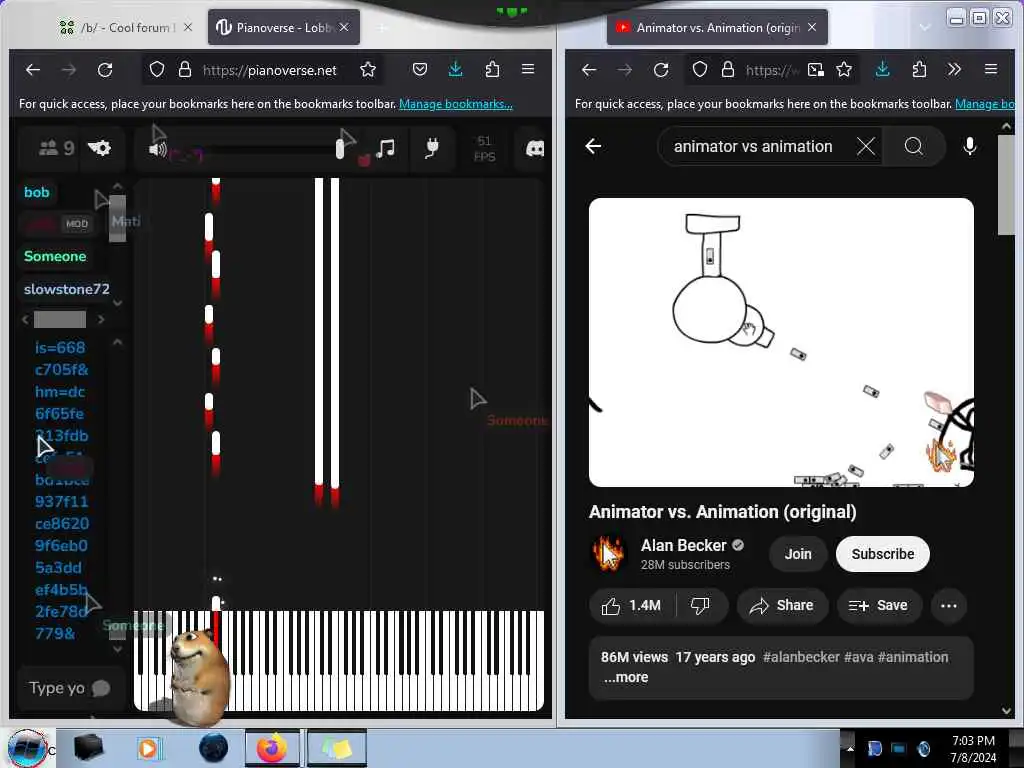This screenshot has height=768, width=1024.
Task: Click YouTube page vertical scrollbar thumb
Action: click(x=1006, y=185)
